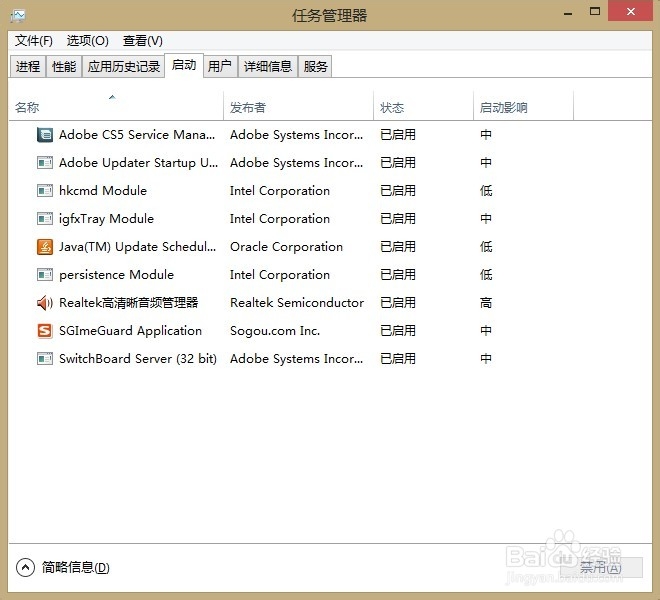Open the 文件(F) menu
This screenshot has height=600, width=660.
tap(34, 41)
